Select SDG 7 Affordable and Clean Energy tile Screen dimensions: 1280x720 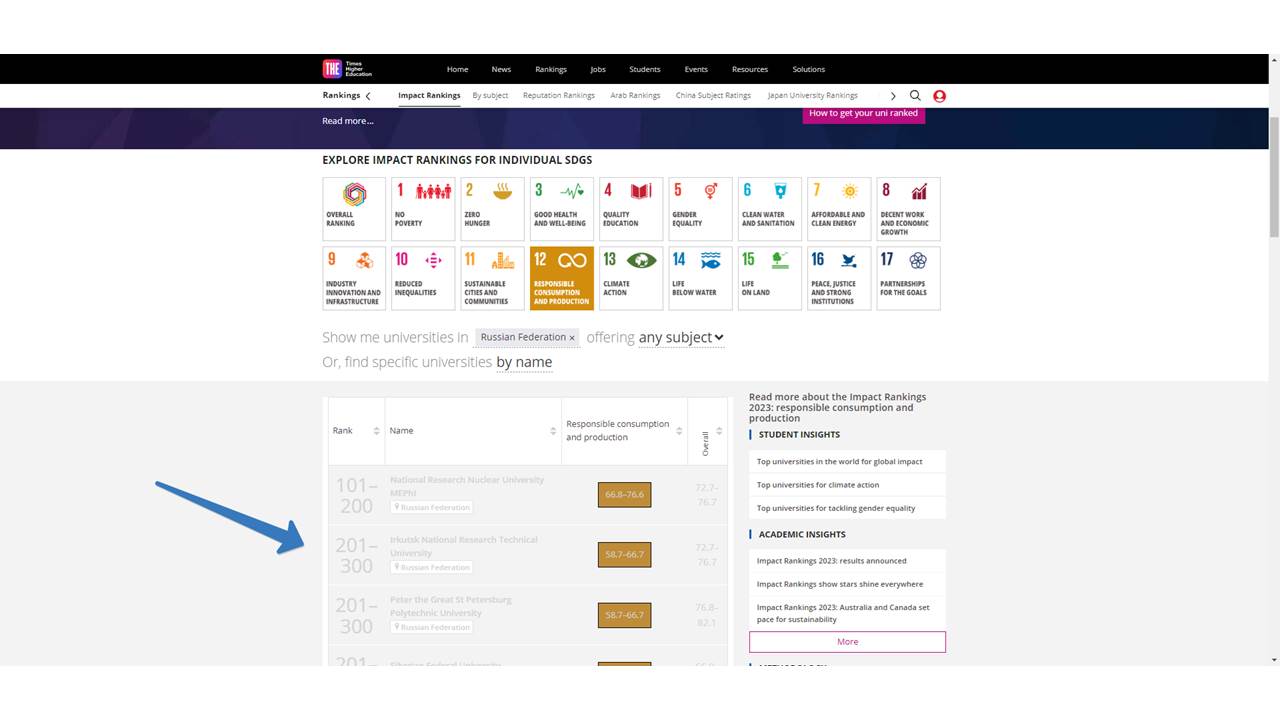(839, 209)
